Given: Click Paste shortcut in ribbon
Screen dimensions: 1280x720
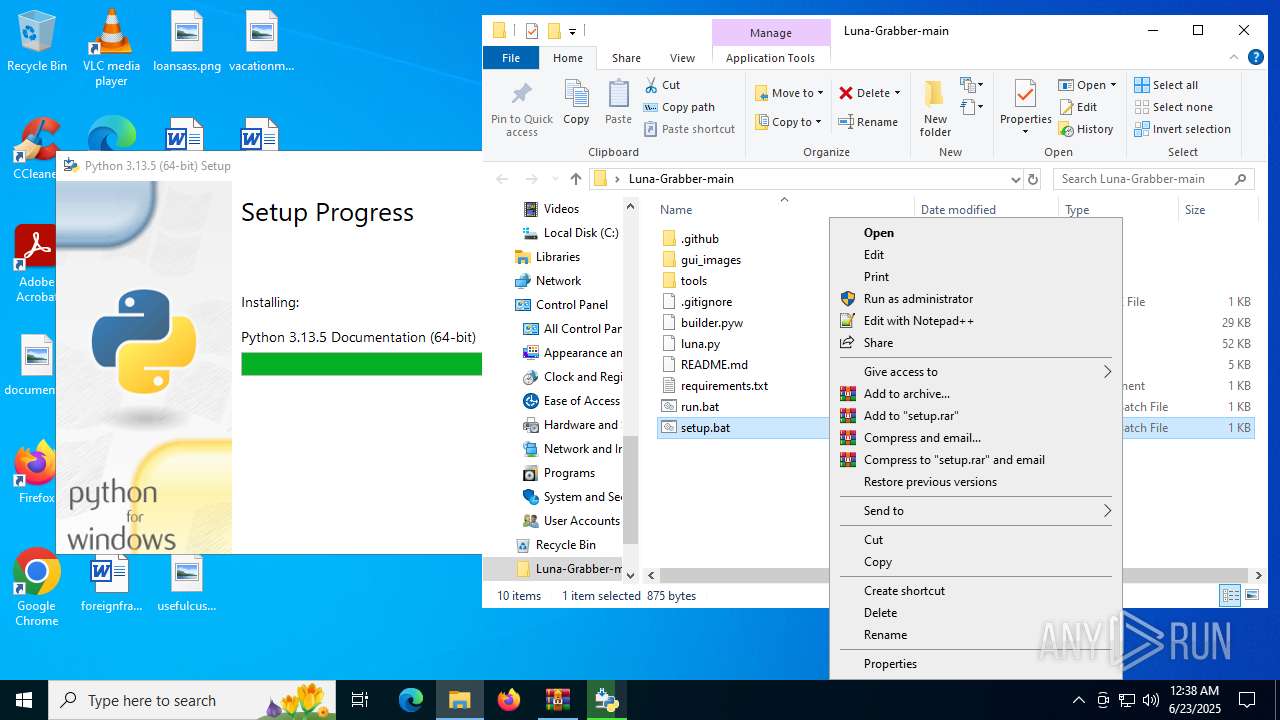Looking at the screenshot, I should [690, 129].
